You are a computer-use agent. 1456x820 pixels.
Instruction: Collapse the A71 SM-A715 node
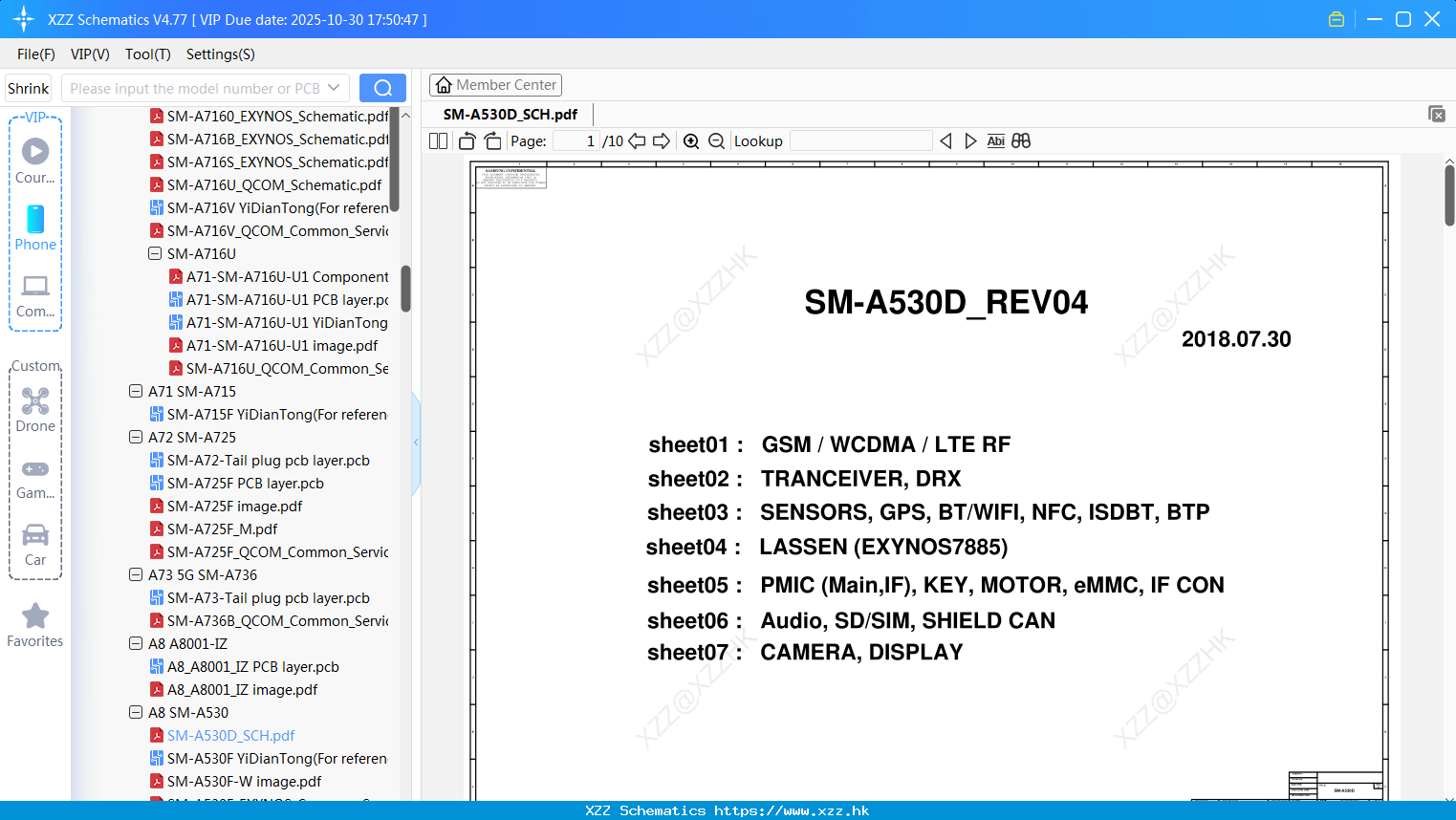click(x=135, y=391)
